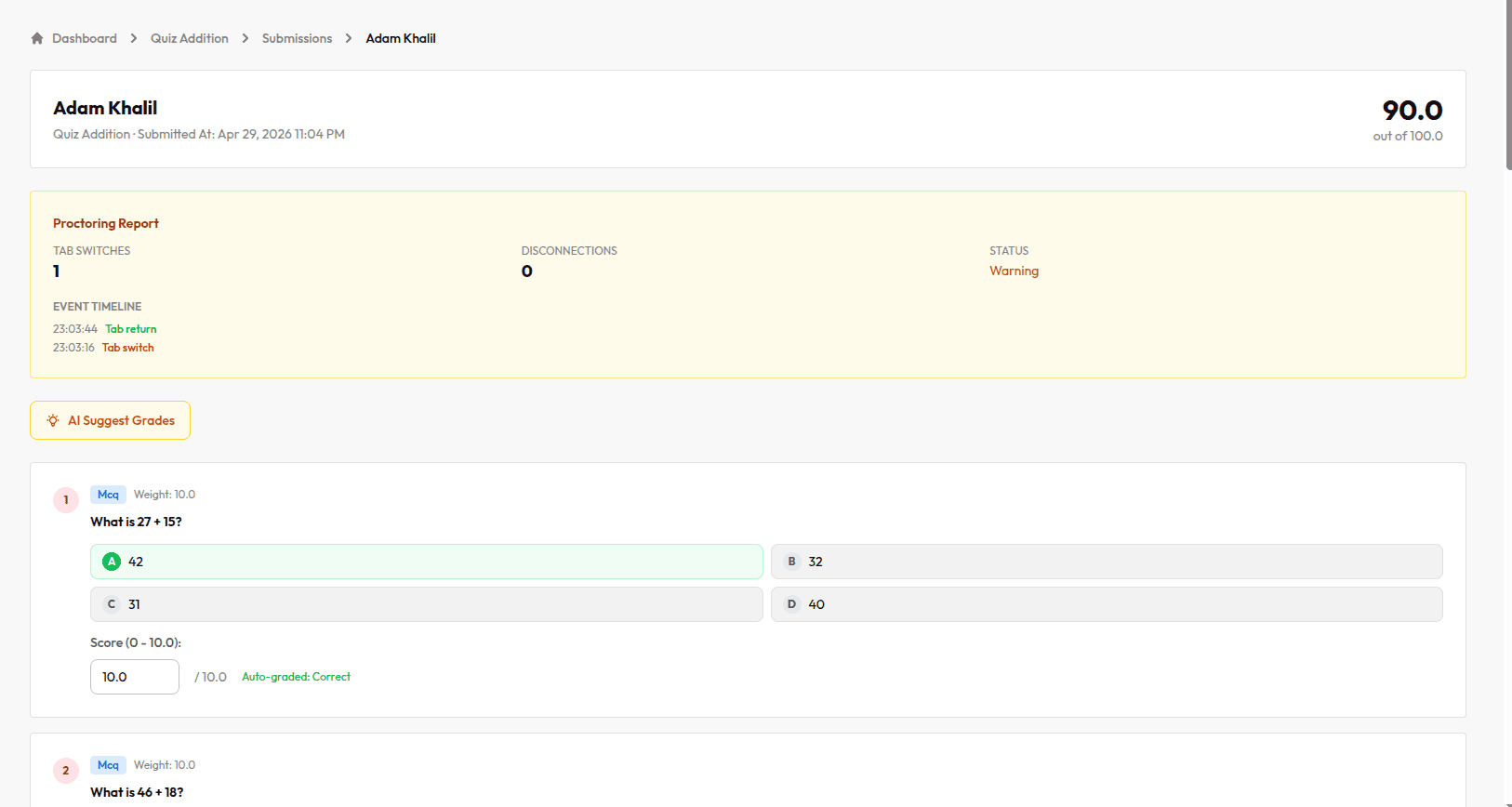The width and height of the screenshot is (1512, 807).
Task: Click the 'out of 100.0' label
Action: pyautogui.click(x=1408, y=136)
